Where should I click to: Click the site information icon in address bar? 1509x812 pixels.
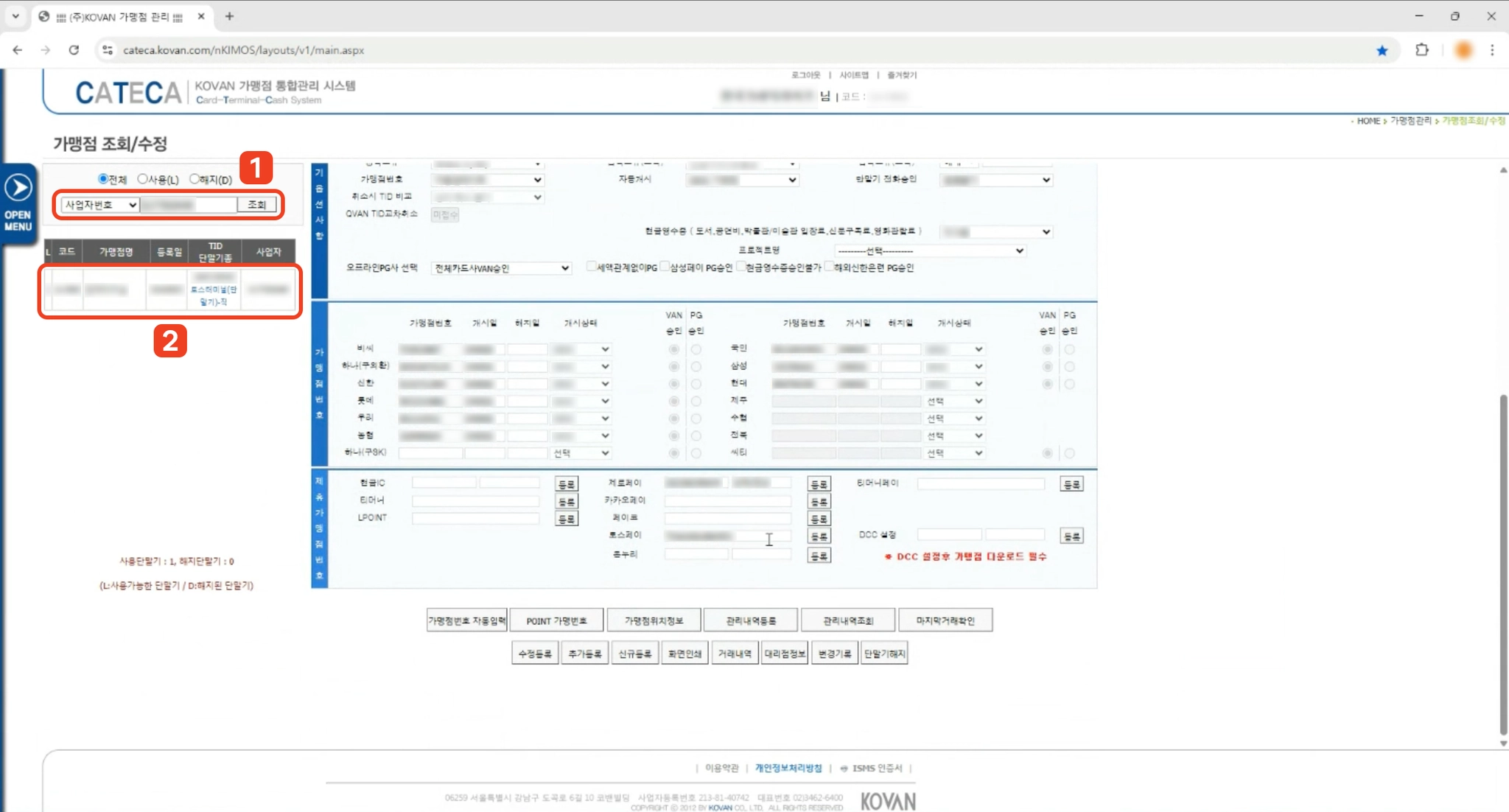pos(108,50)
